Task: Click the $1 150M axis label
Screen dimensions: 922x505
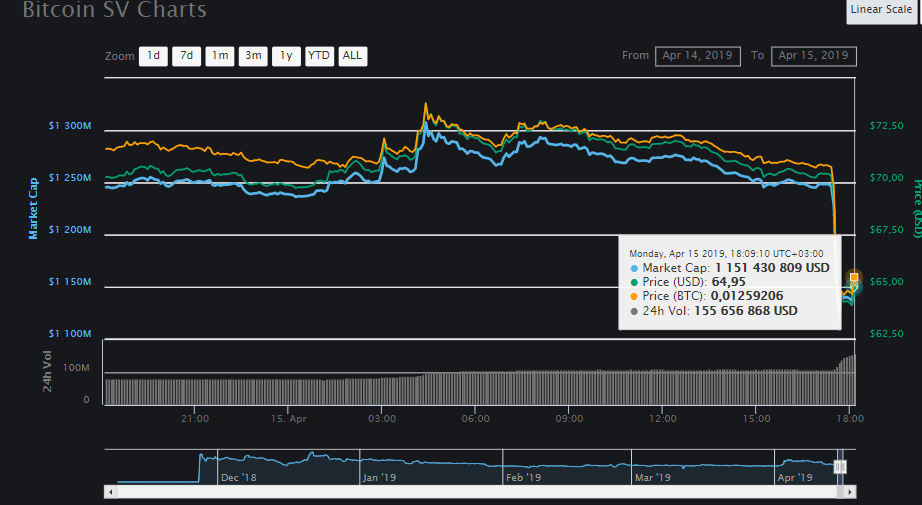Action: point(70,282)
